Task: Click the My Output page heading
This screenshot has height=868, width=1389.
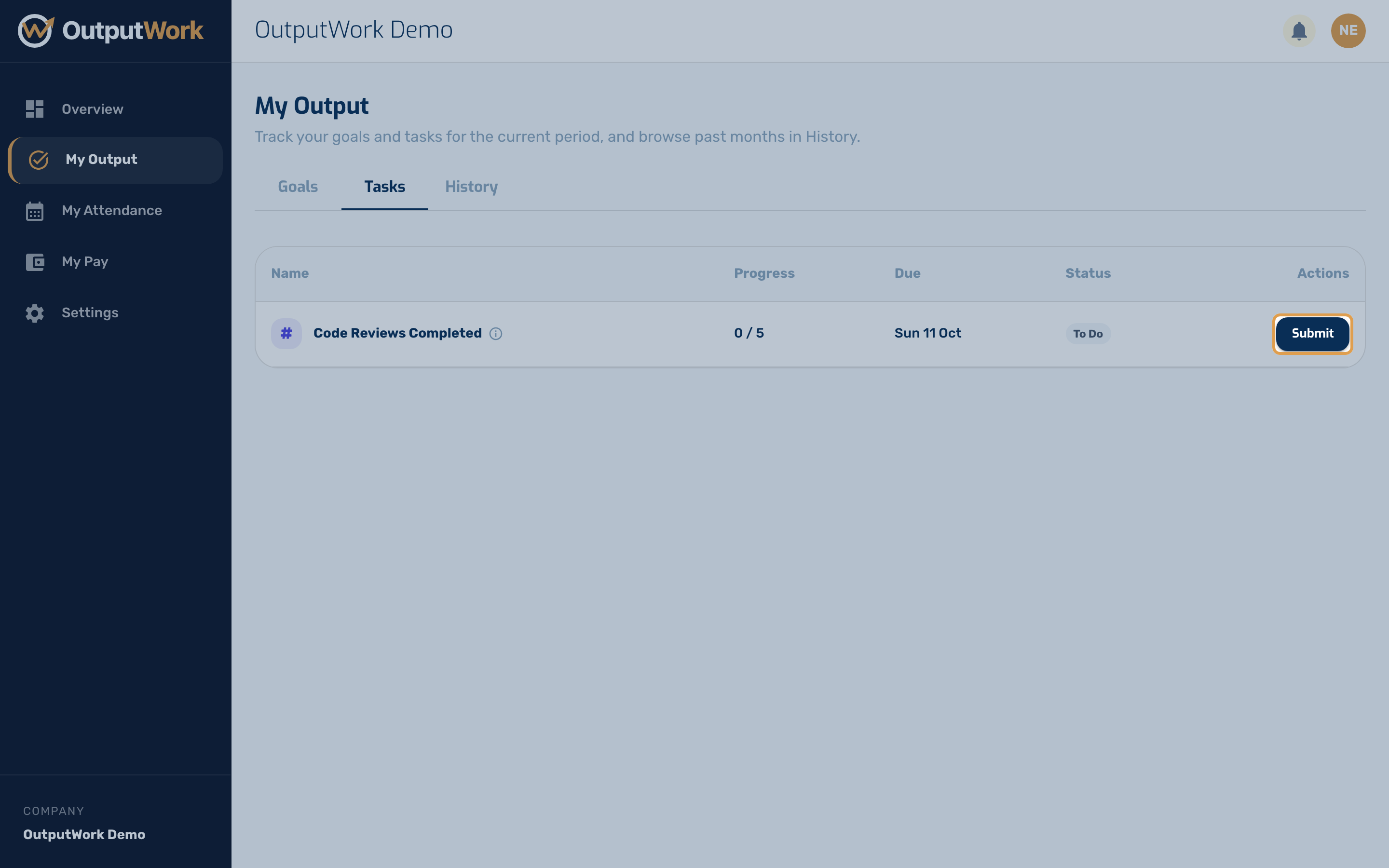Action: point(312,106)
